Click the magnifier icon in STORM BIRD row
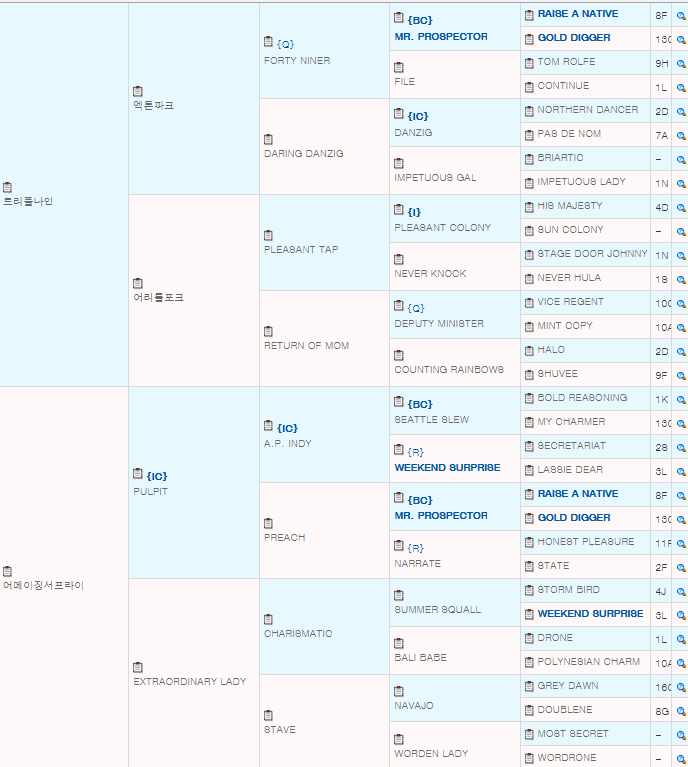The width and height of the screenshot is (688, 767). coord(681,591)
